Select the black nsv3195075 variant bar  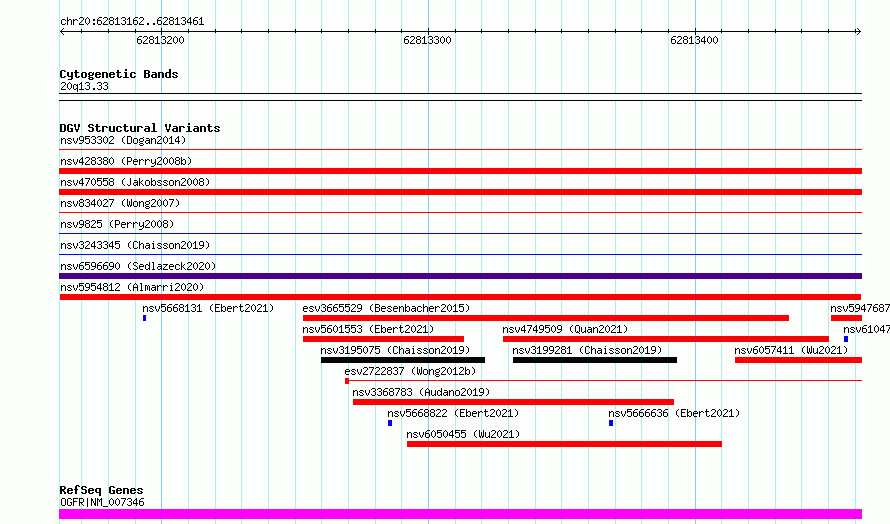click(x=403, y=360)
